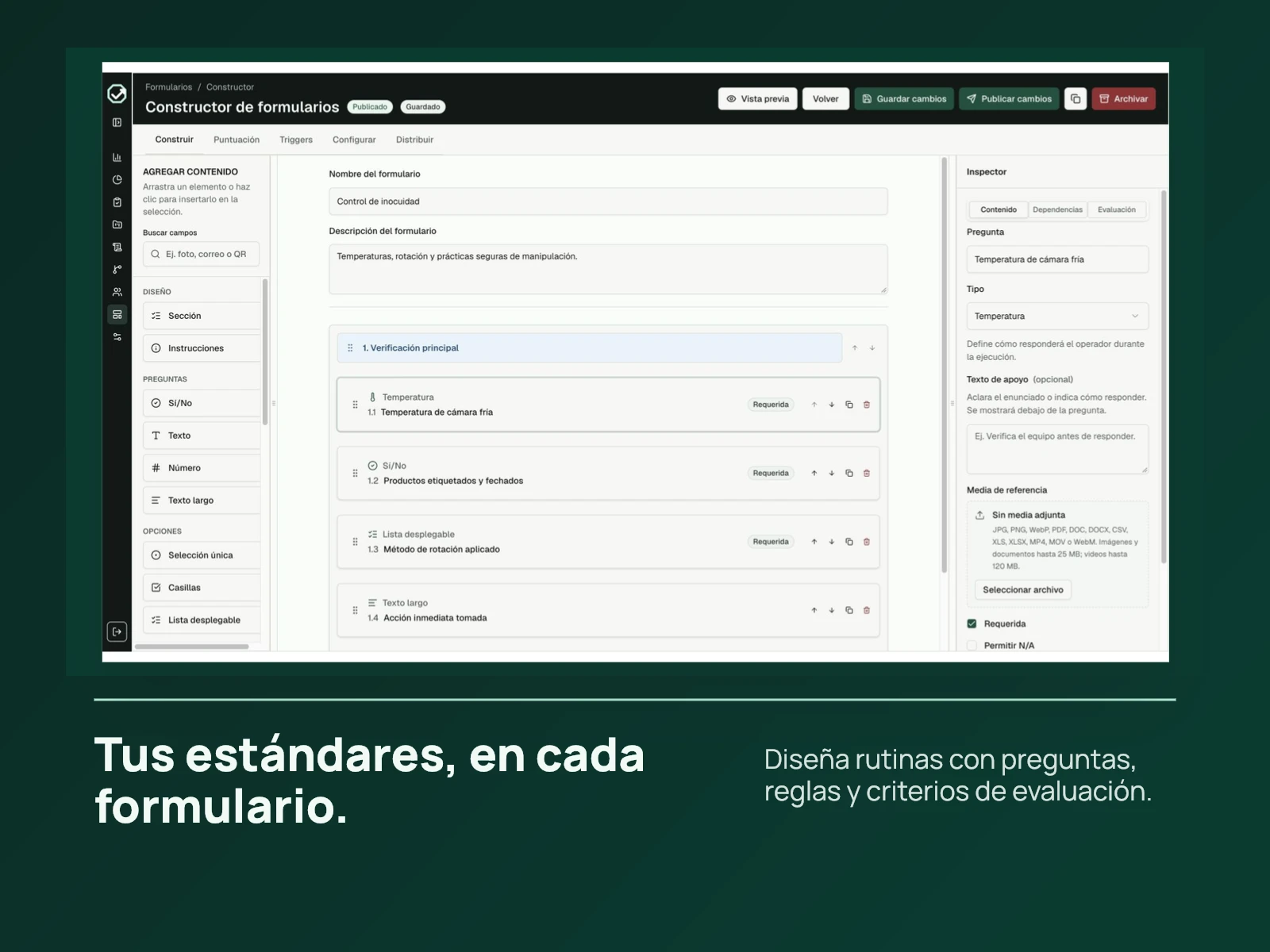Add a Sí/No question element
The image size is (1270, 952).
pyautogui.click(x=202, y=403)
